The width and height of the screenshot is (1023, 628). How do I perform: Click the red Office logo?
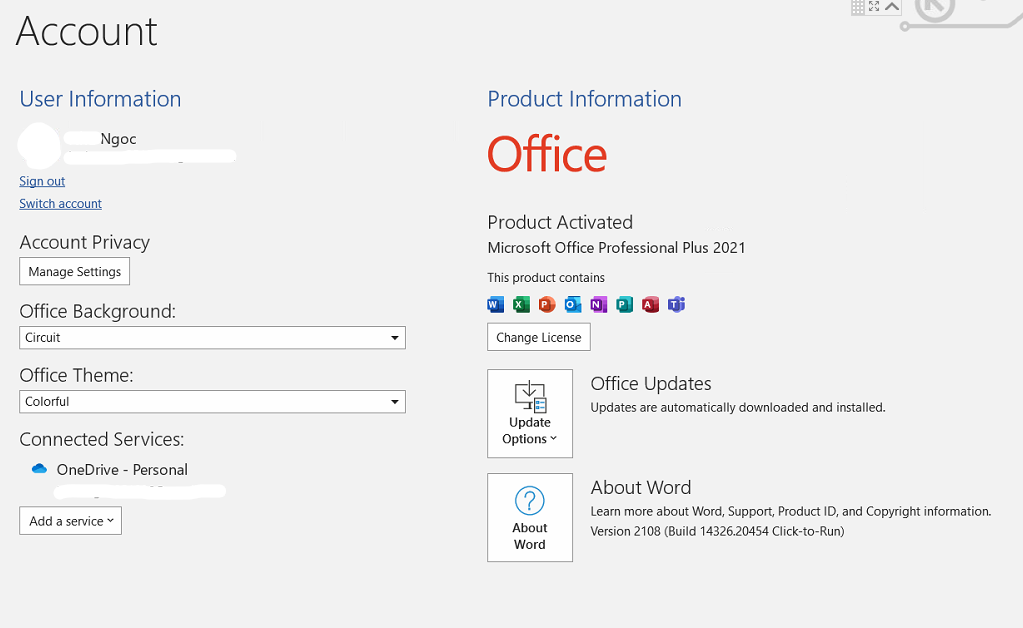click(x=547, y=155)
